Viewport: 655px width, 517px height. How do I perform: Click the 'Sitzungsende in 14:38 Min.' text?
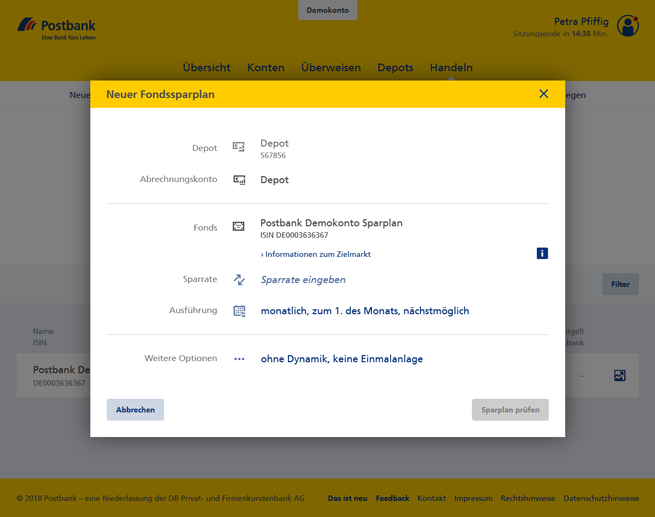click(x=561, y=34)
